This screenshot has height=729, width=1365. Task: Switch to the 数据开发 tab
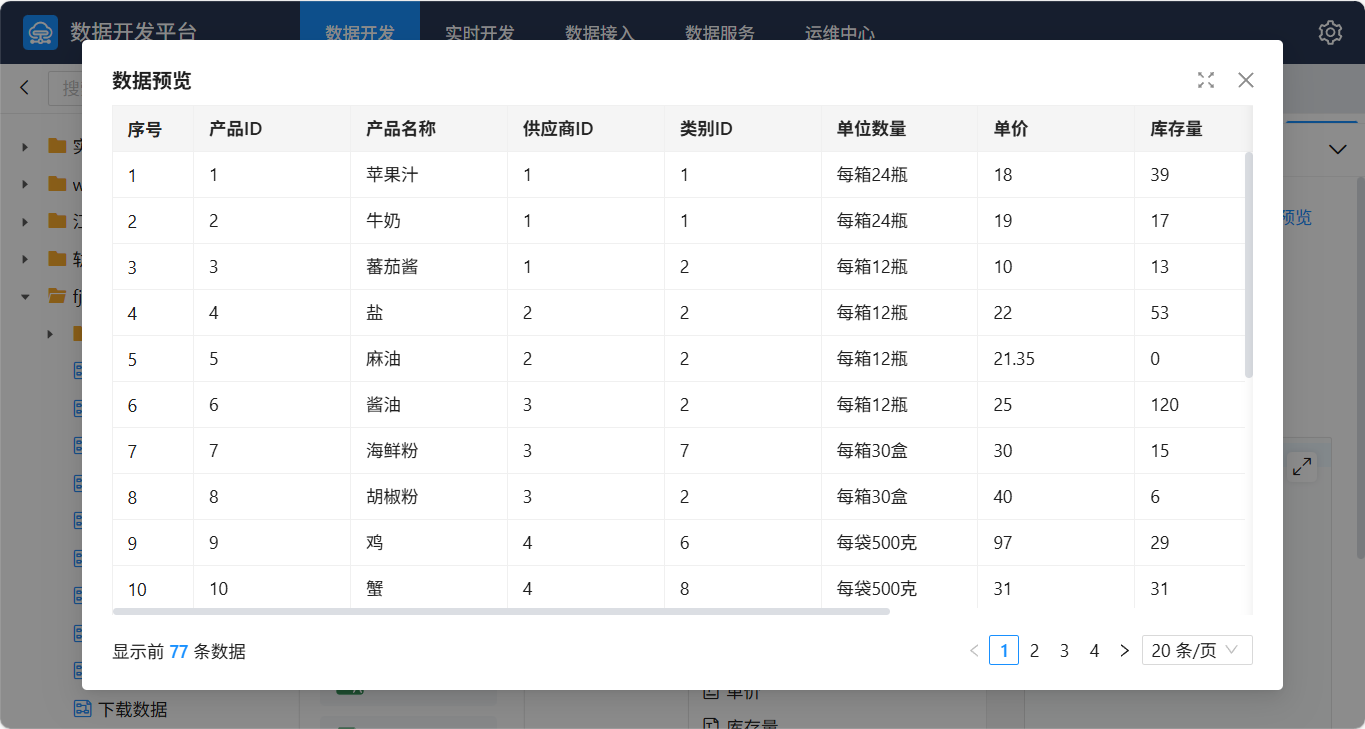(360, 32)
